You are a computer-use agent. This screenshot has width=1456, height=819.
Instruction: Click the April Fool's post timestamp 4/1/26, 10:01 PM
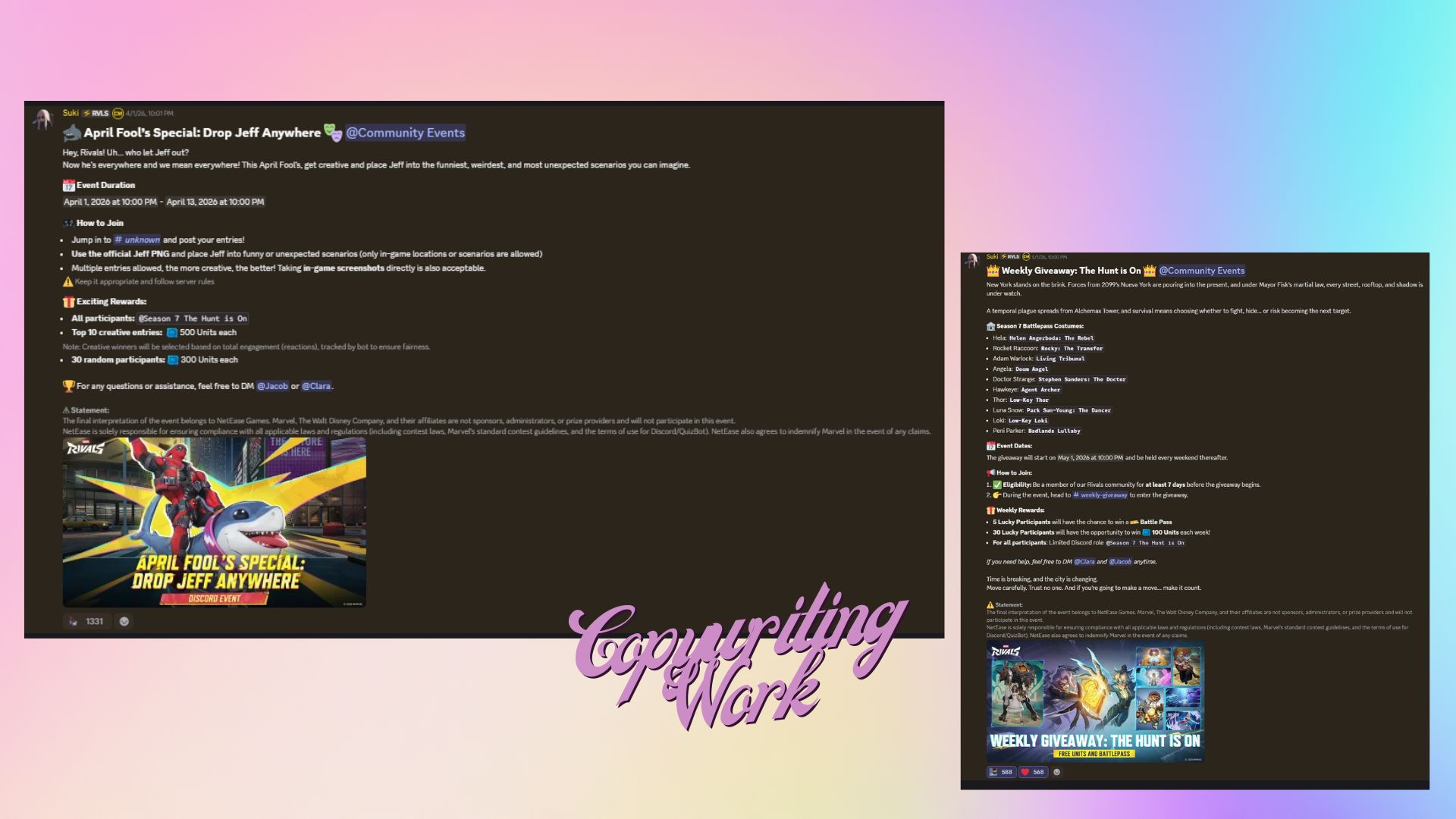149,114
